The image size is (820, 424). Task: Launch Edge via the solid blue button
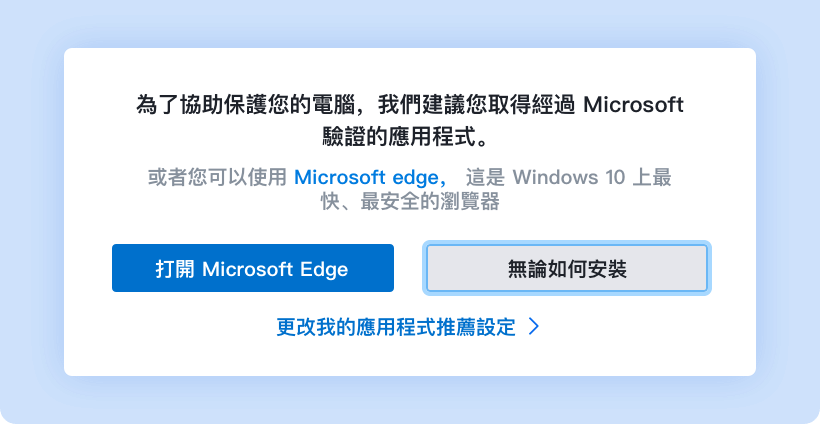click(253, 268)
